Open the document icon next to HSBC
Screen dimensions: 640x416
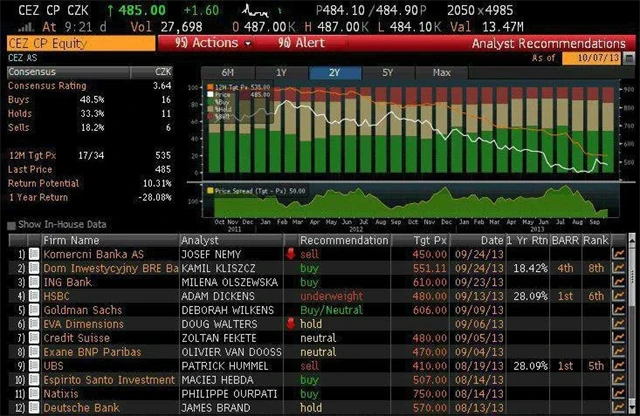click(32, 297)
